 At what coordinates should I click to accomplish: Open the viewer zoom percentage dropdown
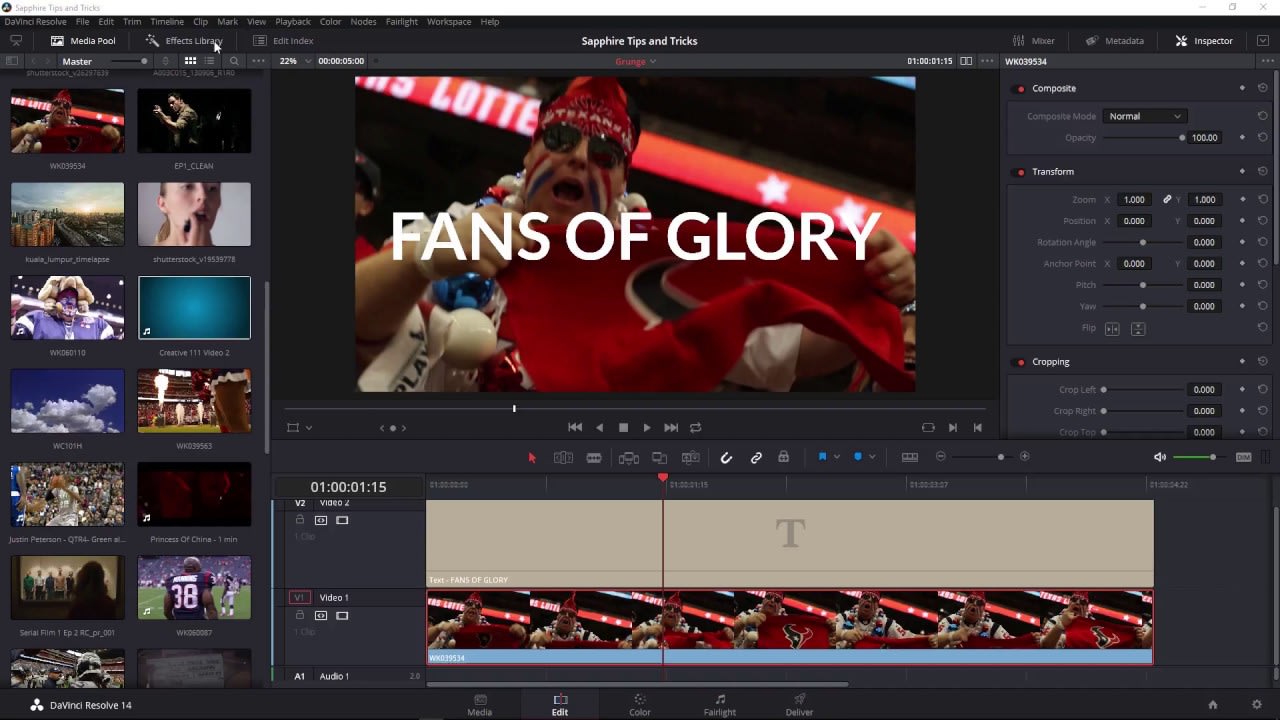coord(295,61)
